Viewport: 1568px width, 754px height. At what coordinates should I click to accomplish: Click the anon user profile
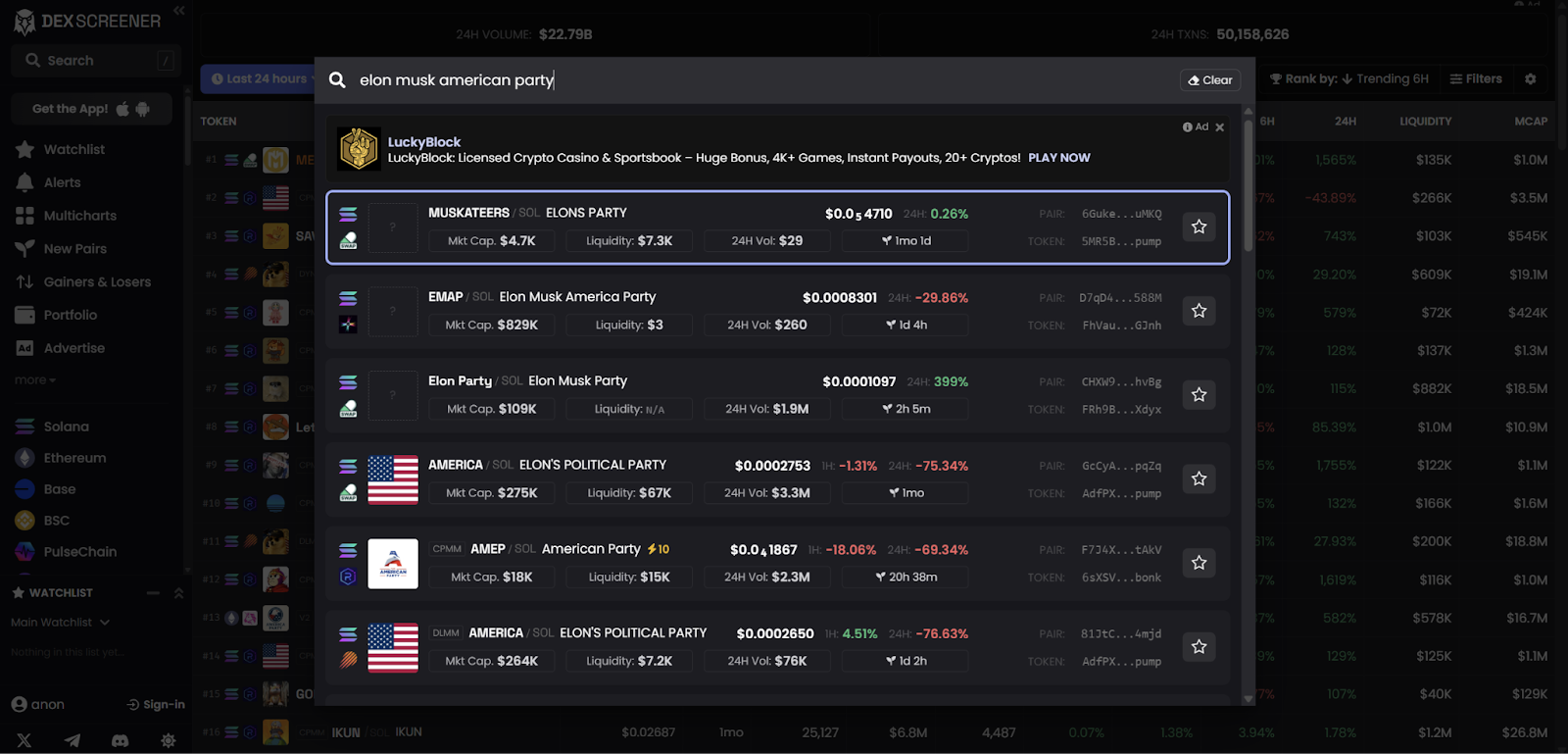pyautogui.click(x=38, y=704)
